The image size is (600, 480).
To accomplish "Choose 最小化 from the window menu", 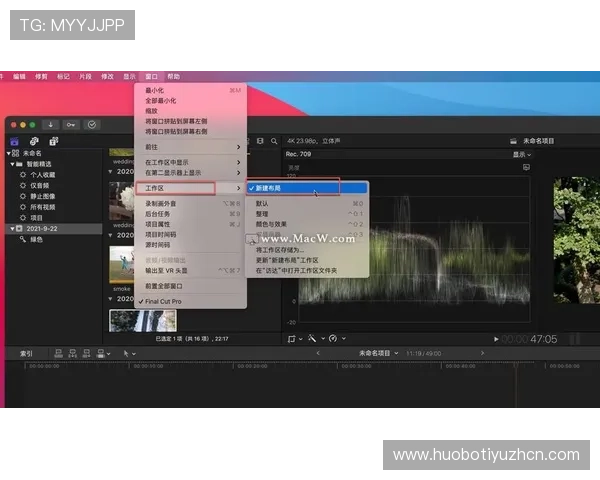I will [x=190, y=90].
